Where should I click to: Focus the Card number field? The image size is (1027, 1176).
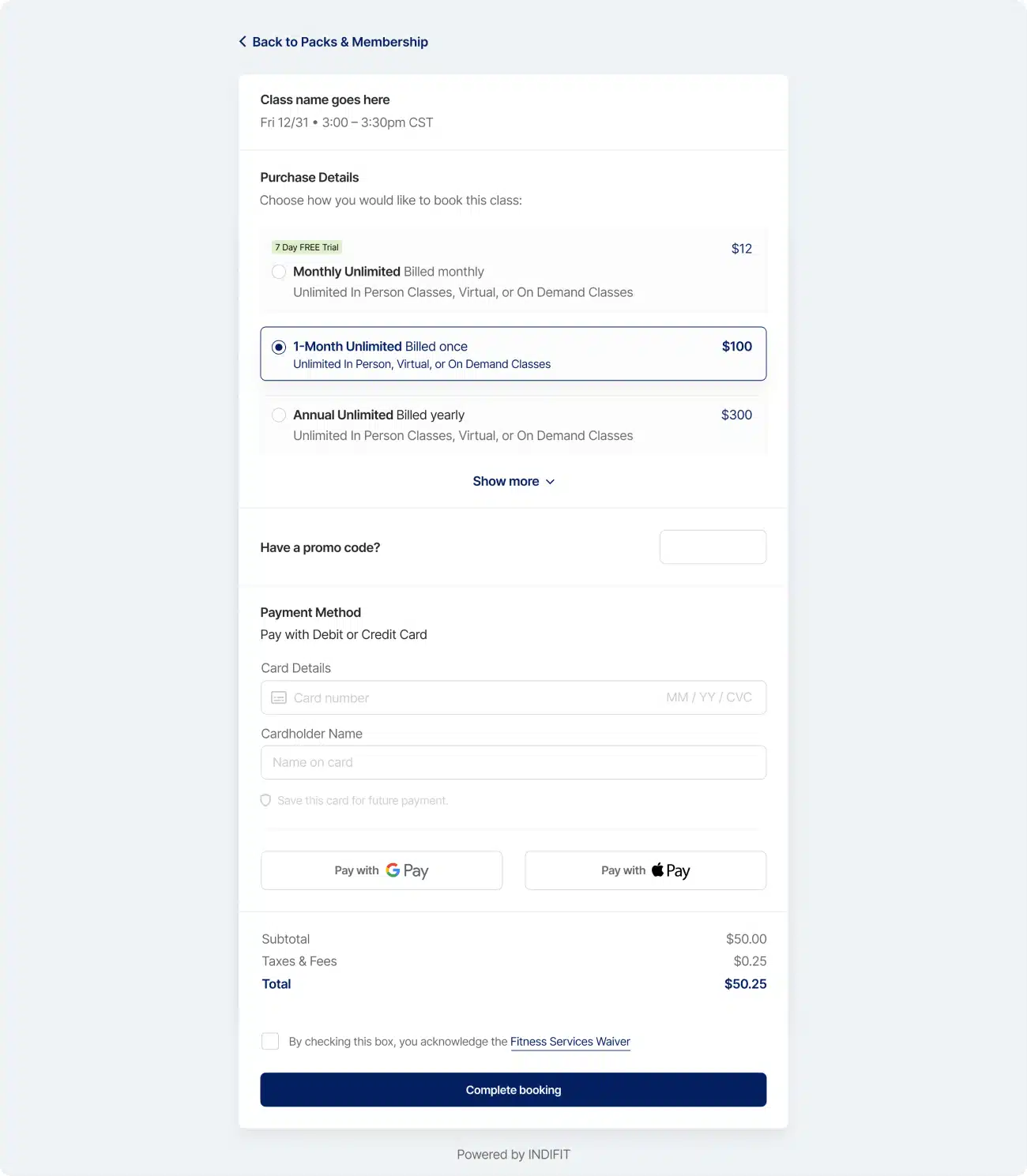point(474,697)
